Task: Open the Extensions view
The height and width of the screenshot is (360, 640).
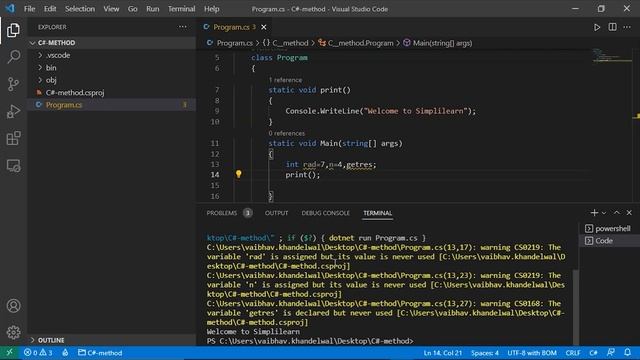Action: [x=13, y=138]
